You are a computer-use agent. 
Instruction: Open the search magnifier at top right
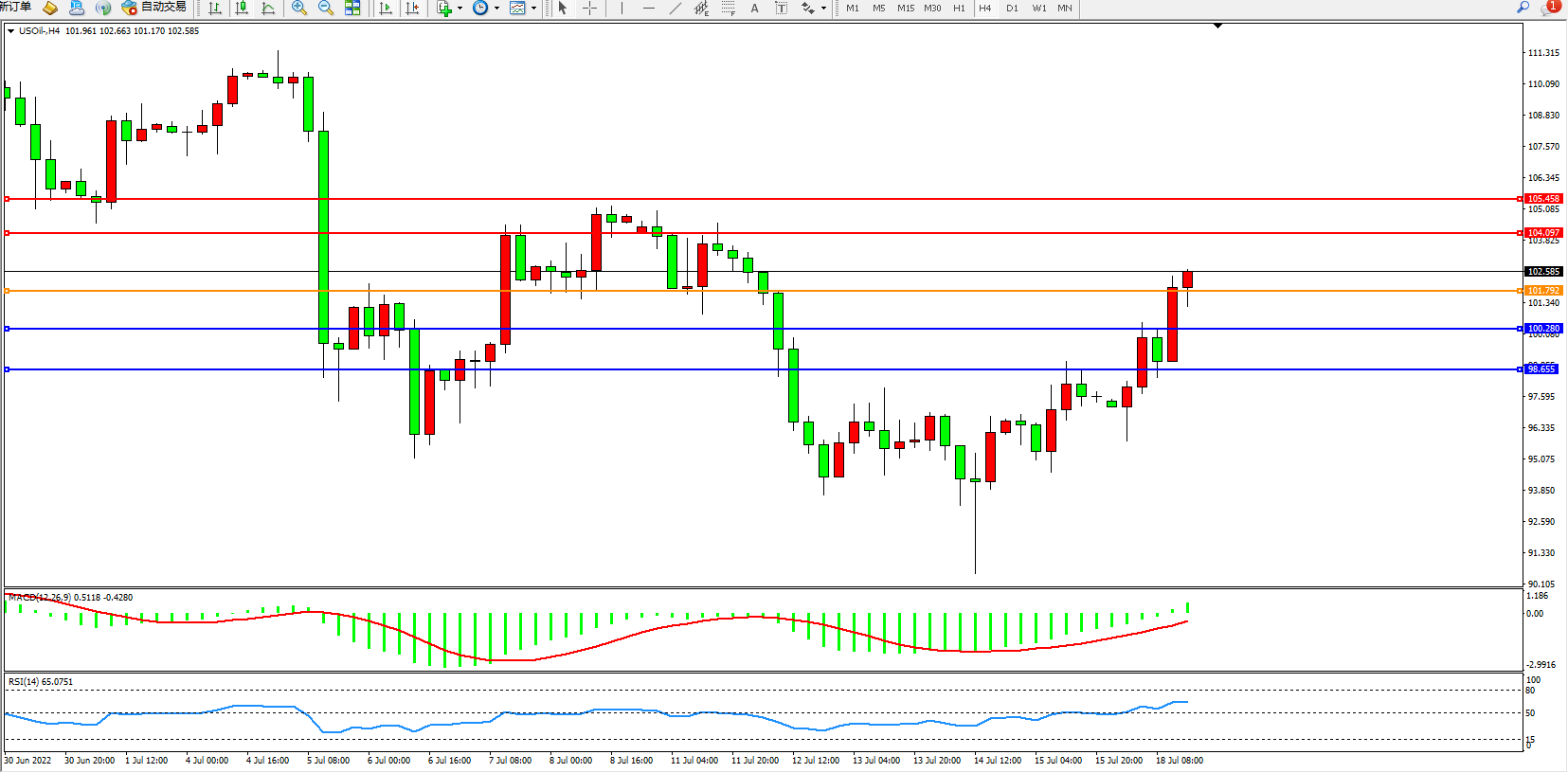pyautogui.click(x=1523, y=8)
